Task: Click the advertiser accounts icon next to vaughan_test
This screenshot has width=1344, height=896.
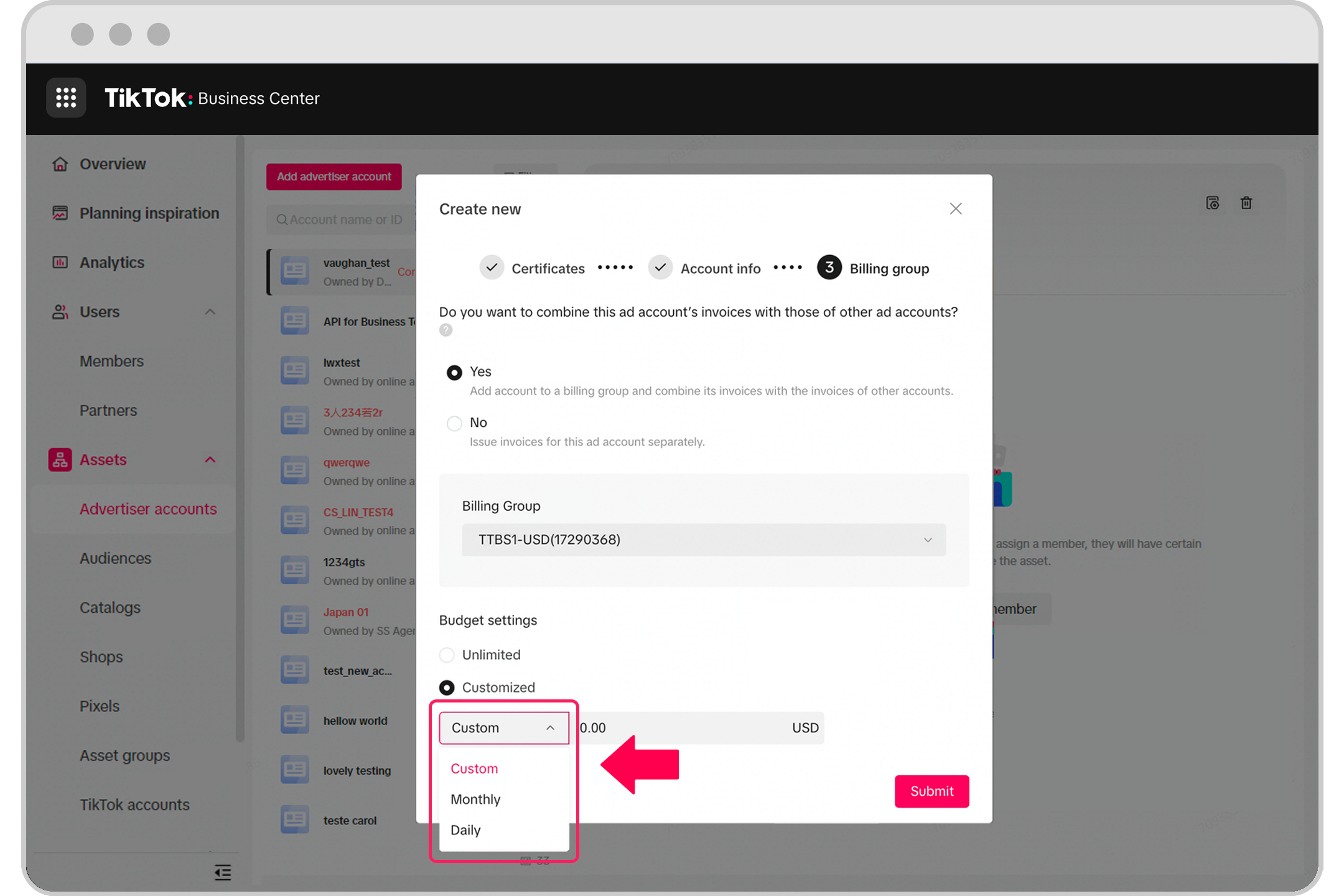Action: click(294, 271)
